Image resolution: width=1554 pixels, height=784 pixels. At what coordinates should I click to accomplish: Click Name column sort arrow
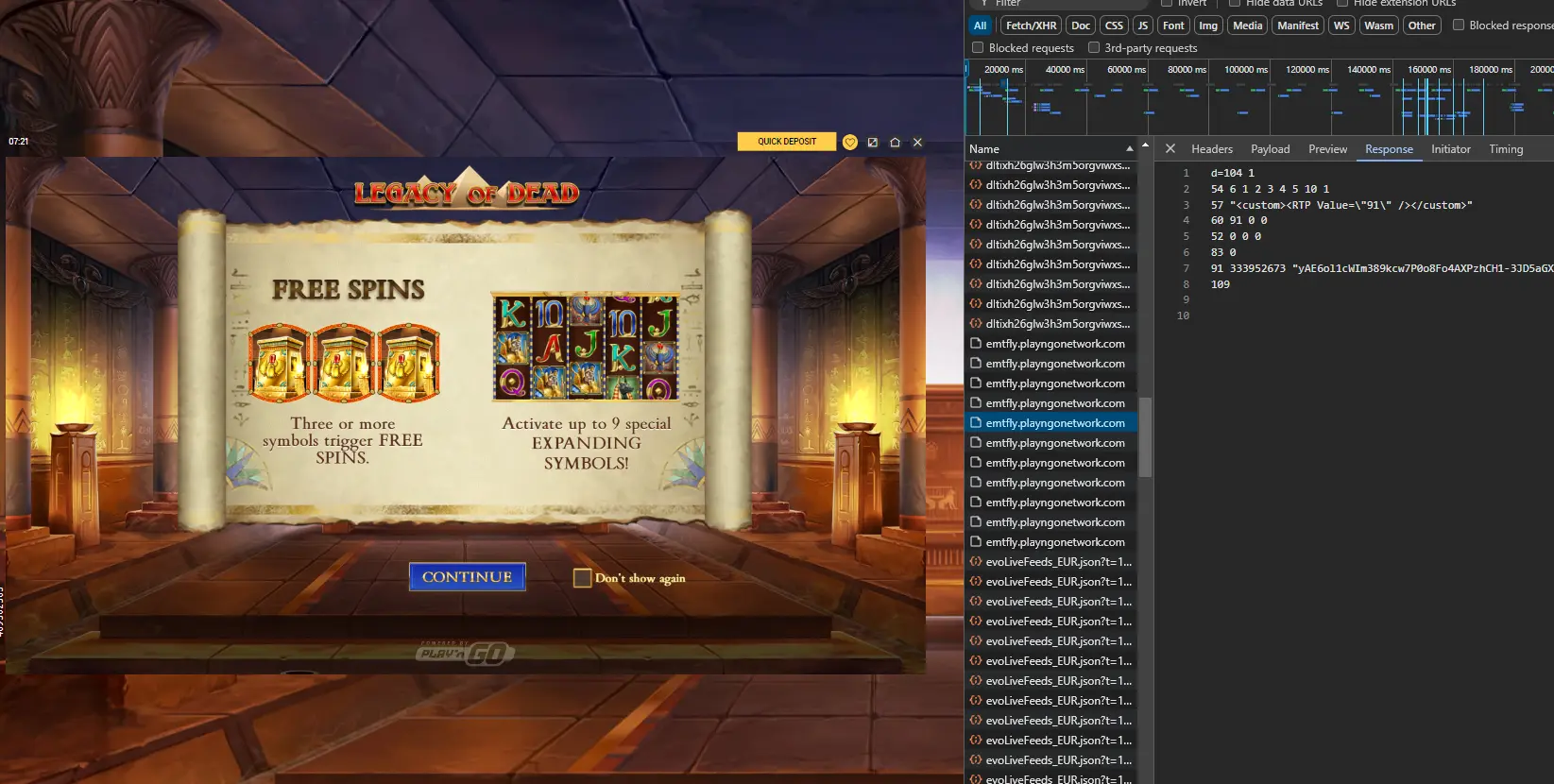(x=1129, y=149)
